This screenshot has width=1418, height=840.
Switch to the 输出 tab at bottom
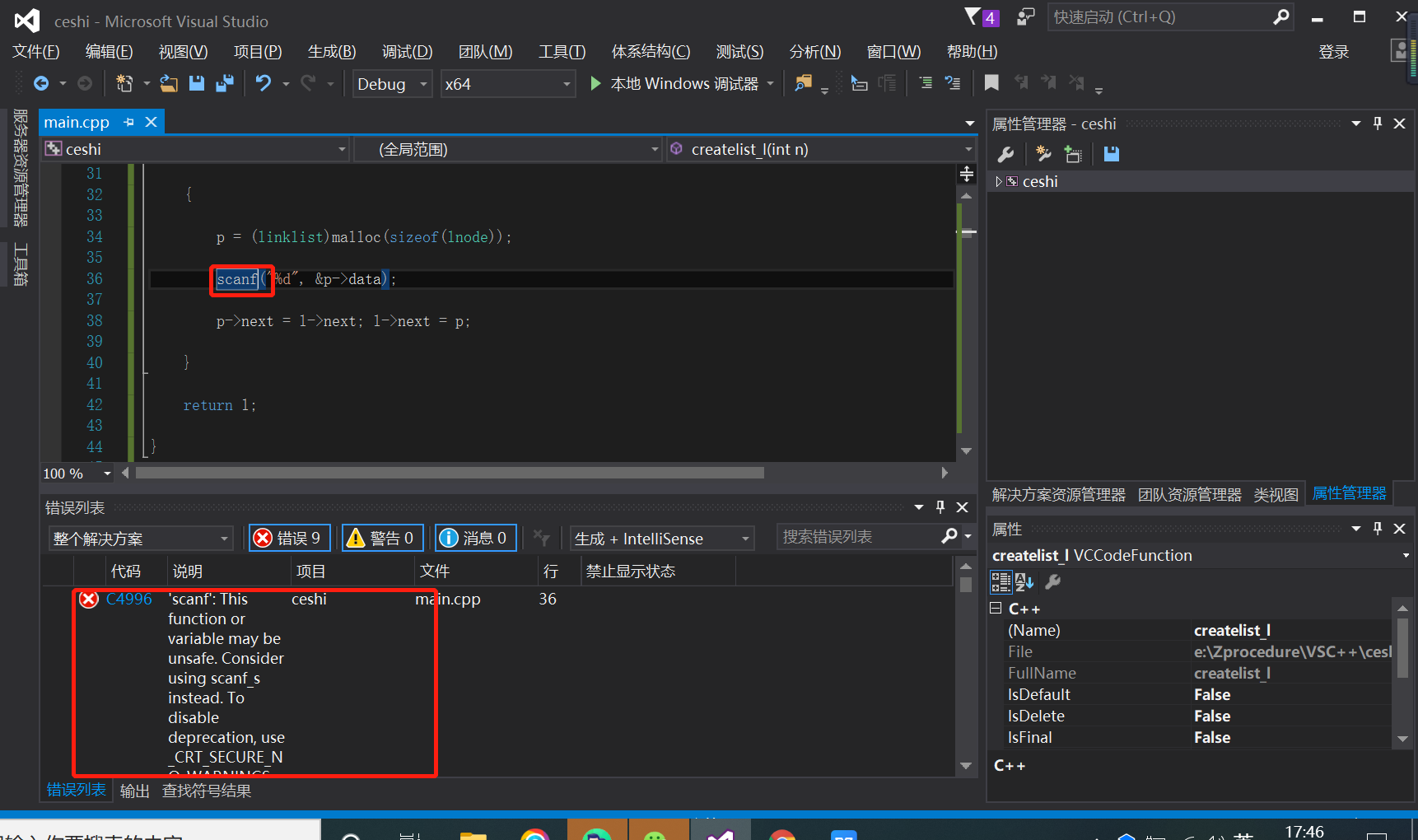click(x=134, y=790)
